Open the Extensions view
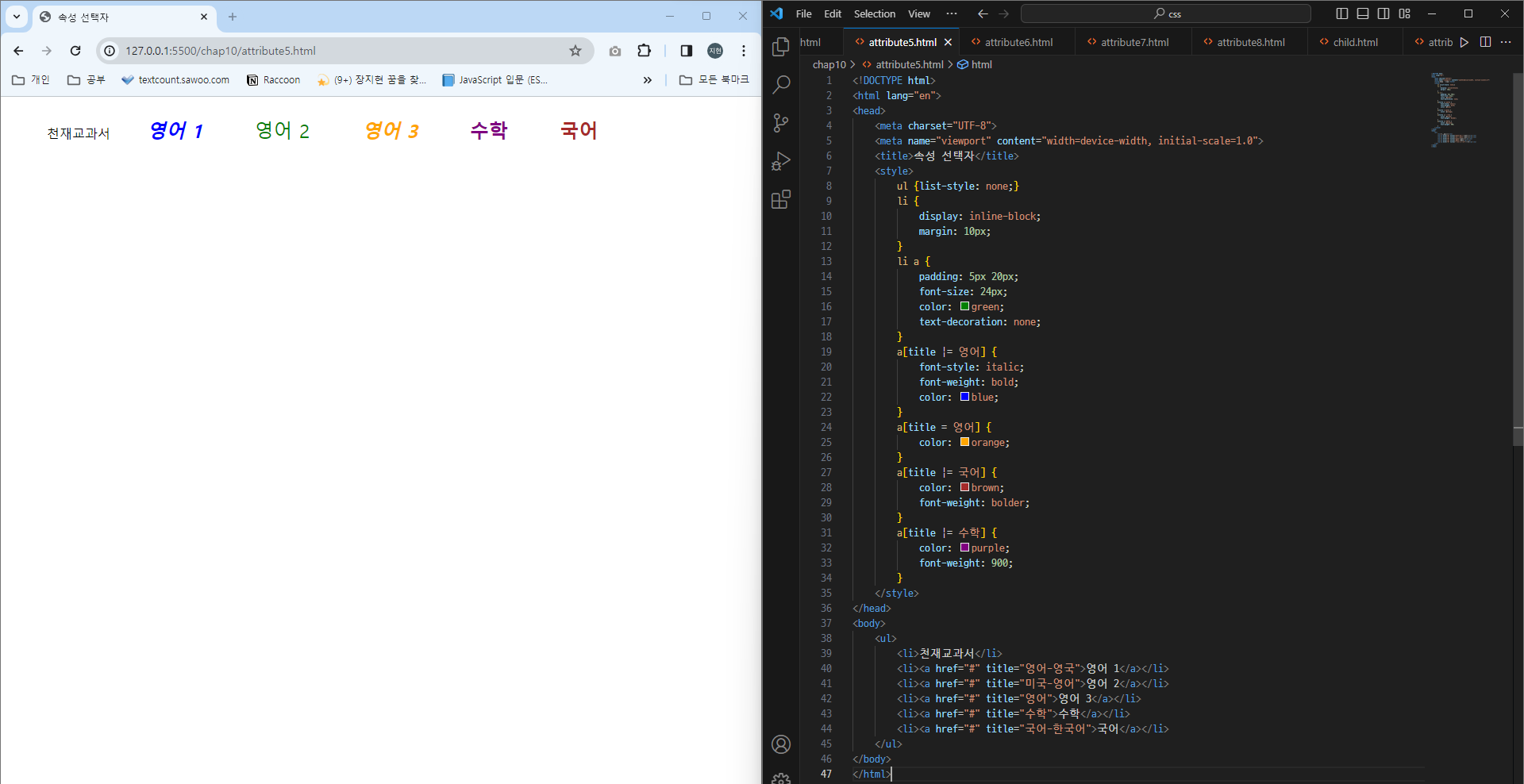The image size is (1524, 784). pos(781,199)
